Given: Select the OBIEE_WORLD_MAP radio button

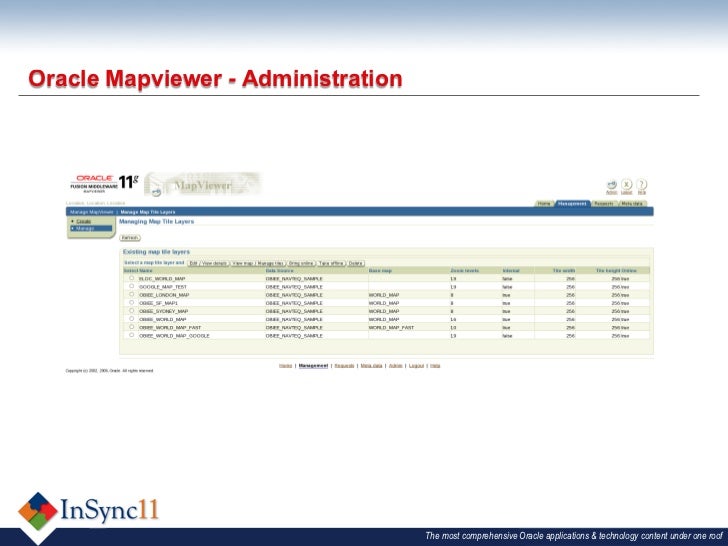Looking at the screenshot, I should pos(131,319).
